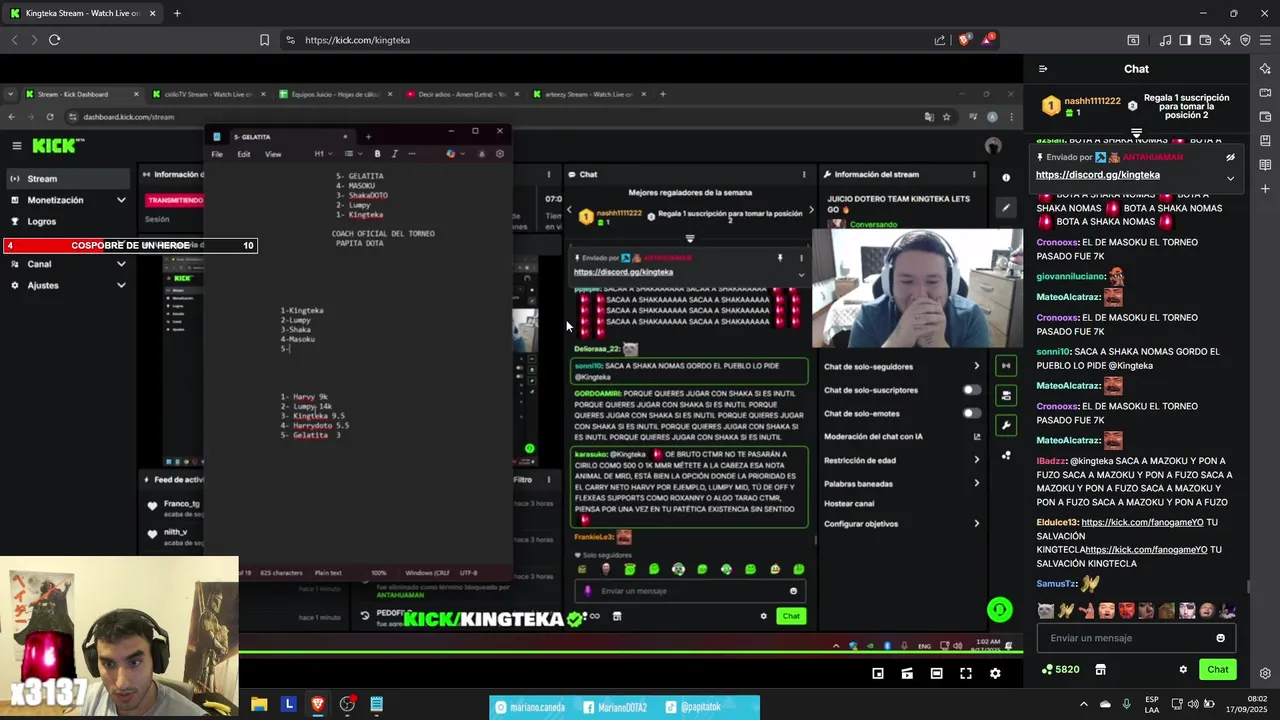Open the Elduice13 user profile in chat

click(x=1056, y=523)
